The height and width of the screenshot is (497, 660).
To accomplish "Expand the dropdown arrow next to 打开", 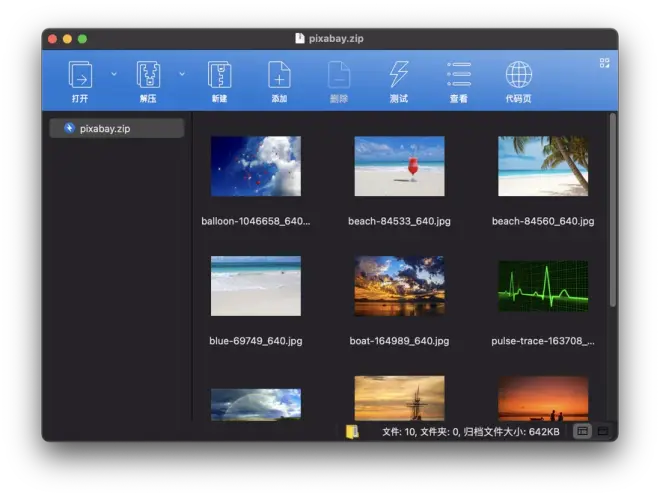I will click(113, 74).
